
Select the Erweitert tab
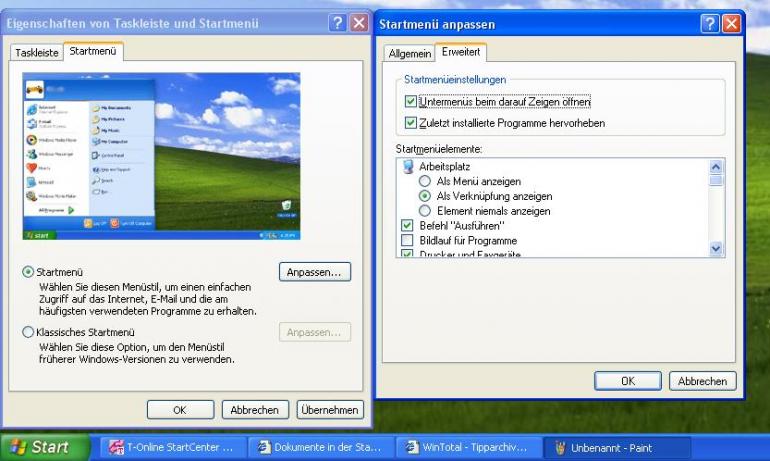tap(461, 52)
